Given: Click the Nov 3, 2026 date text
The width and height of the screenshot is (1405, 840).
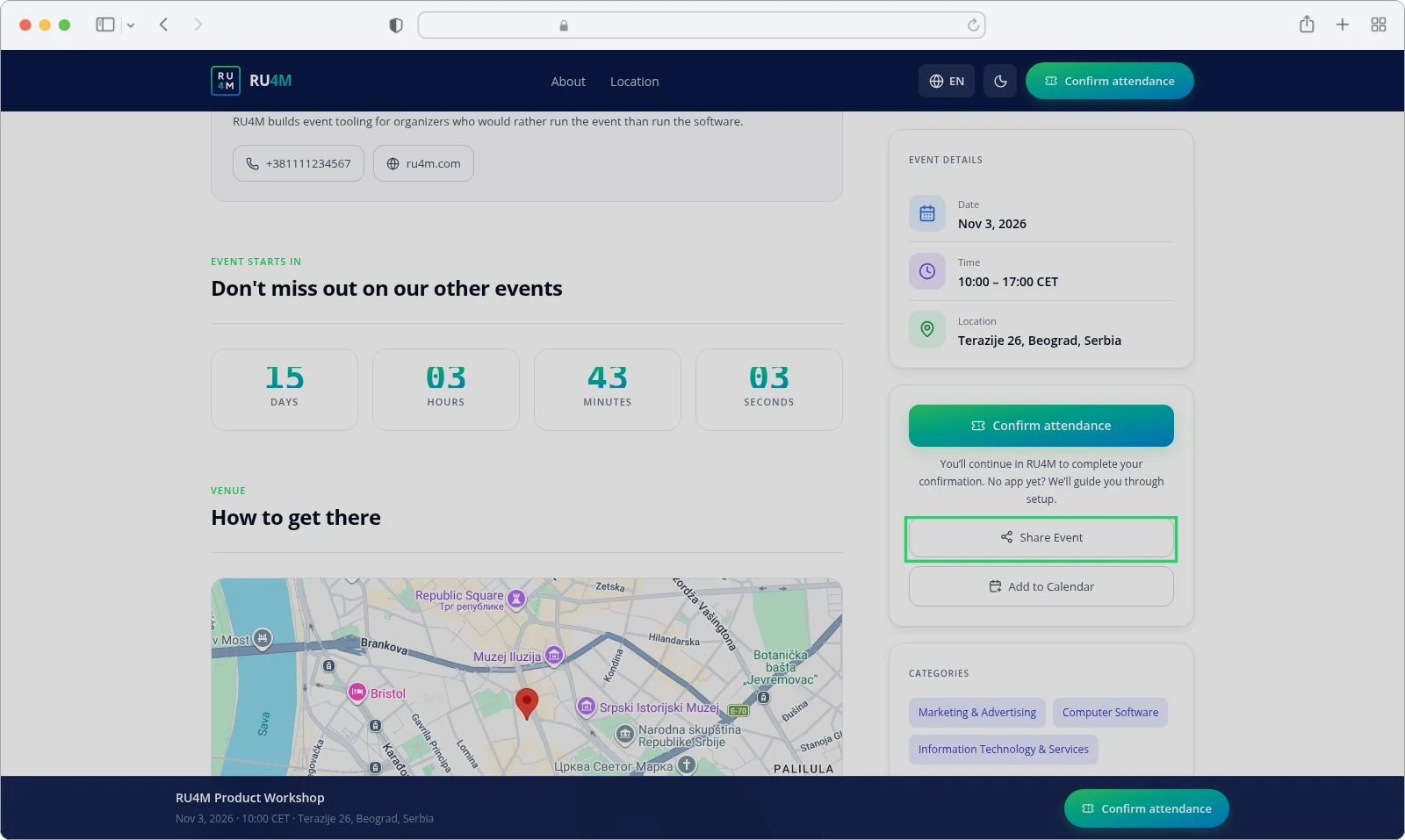Looking at the screenshot, I should 992,224.
